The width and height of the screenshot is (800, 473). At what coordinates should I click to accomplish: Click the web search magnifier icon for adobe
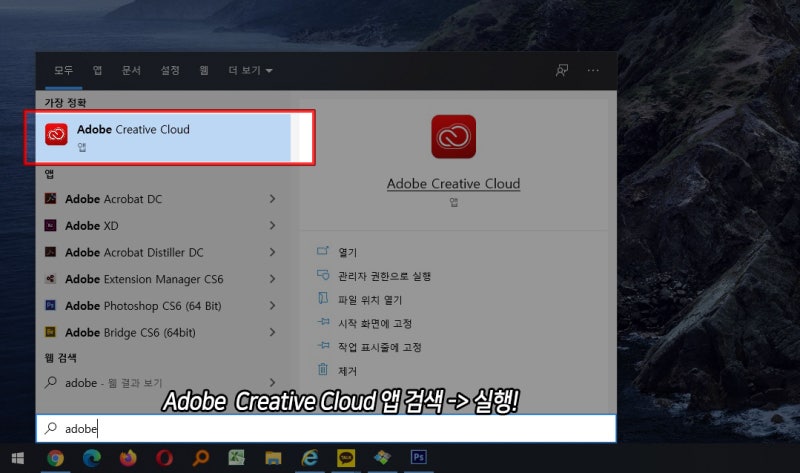pyautogui.click(x=51, y=382)
